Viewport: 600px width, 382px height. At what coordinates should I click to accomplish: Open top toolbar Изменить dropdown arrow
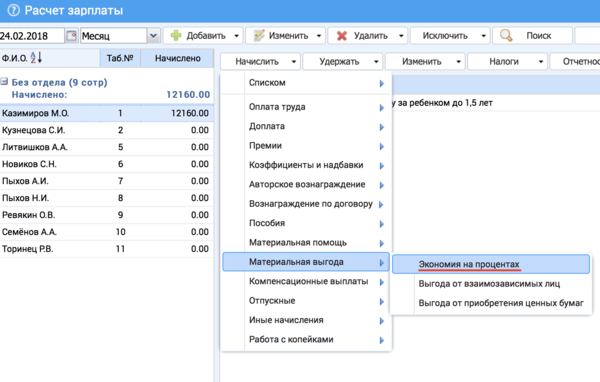[x=319, y=36]
